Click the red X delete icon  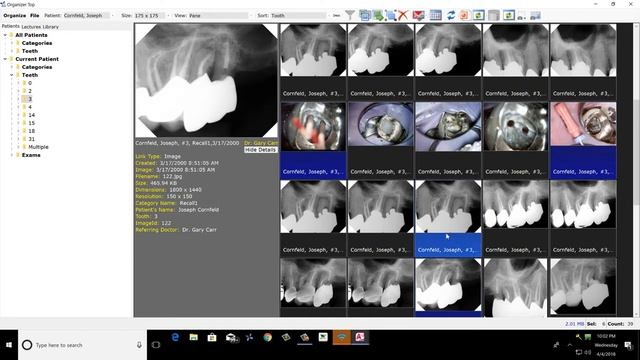point(403,16)
